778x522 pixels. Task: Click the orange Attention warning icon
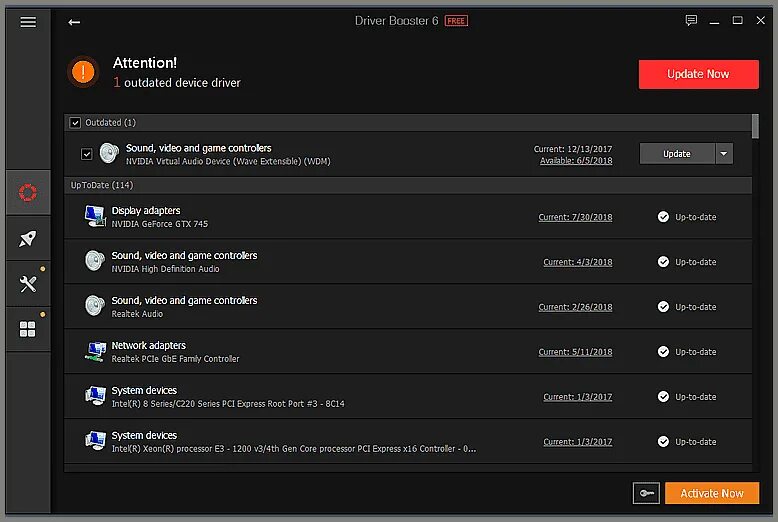pyautogui.click(x=83, y=72)
